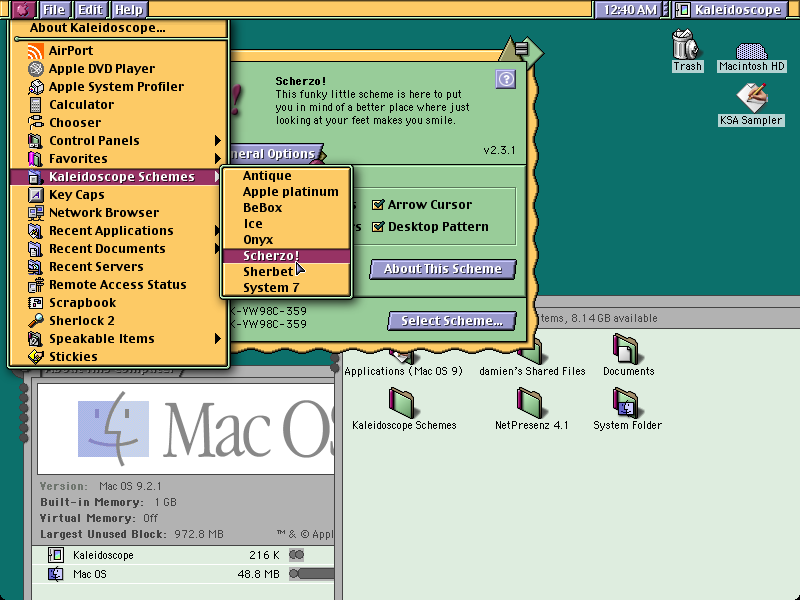800x600 pixels.
Task: Pick the Scherzo! scheme
Action: click(287, 256)
